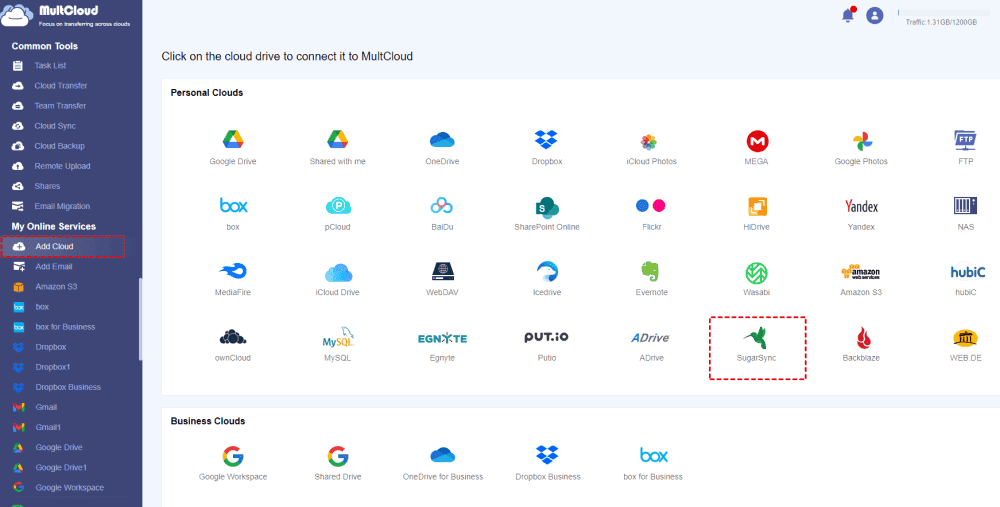Choose MediaFire cloud

[x=233, y=279]
